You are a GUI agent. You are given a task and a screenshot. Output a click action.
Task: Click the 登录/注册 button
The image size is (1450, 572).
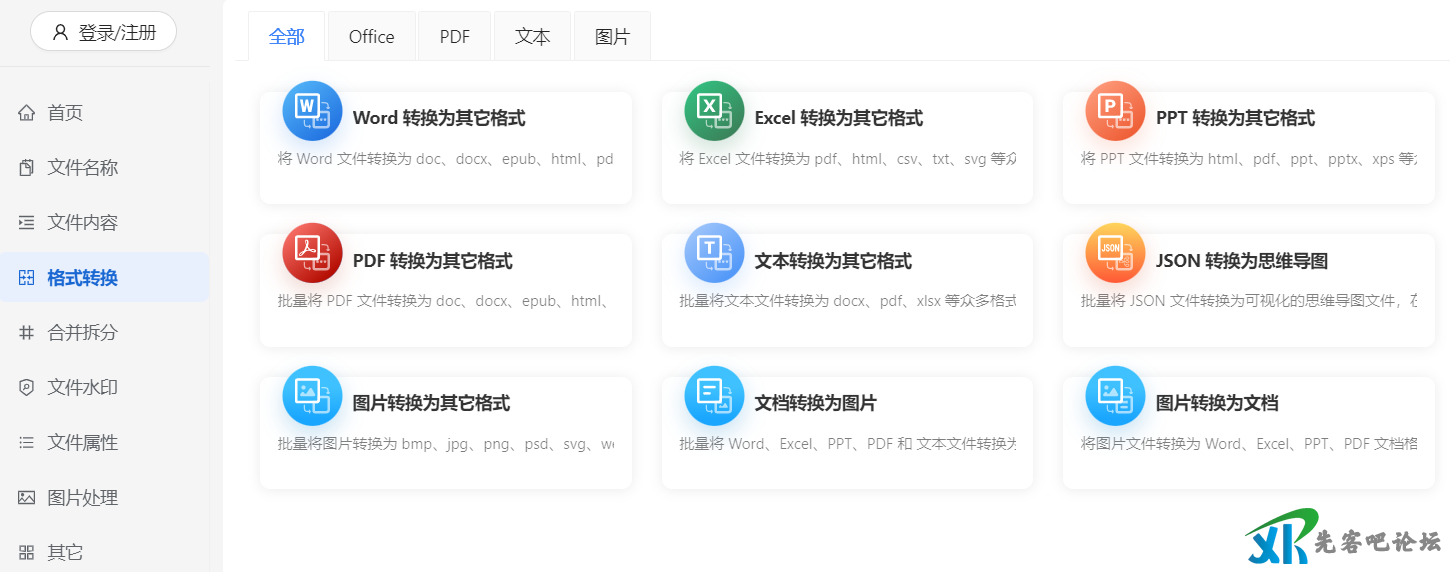pos(104,32)
